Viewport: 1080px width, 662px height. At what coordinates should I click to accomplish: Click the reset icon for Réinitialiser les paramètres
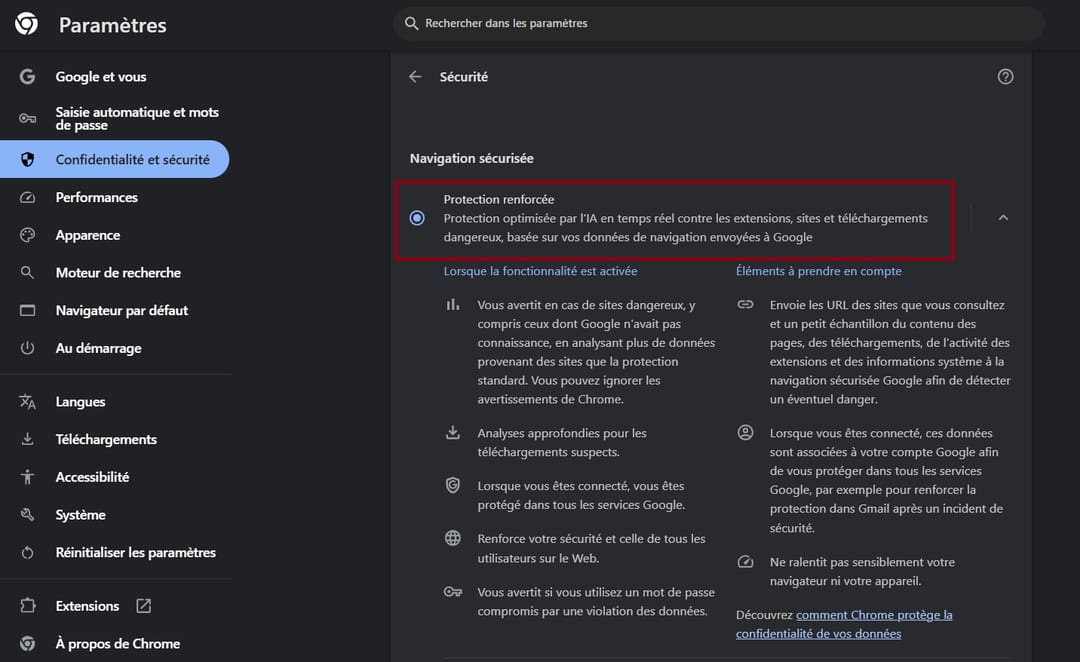coord(28,552)
